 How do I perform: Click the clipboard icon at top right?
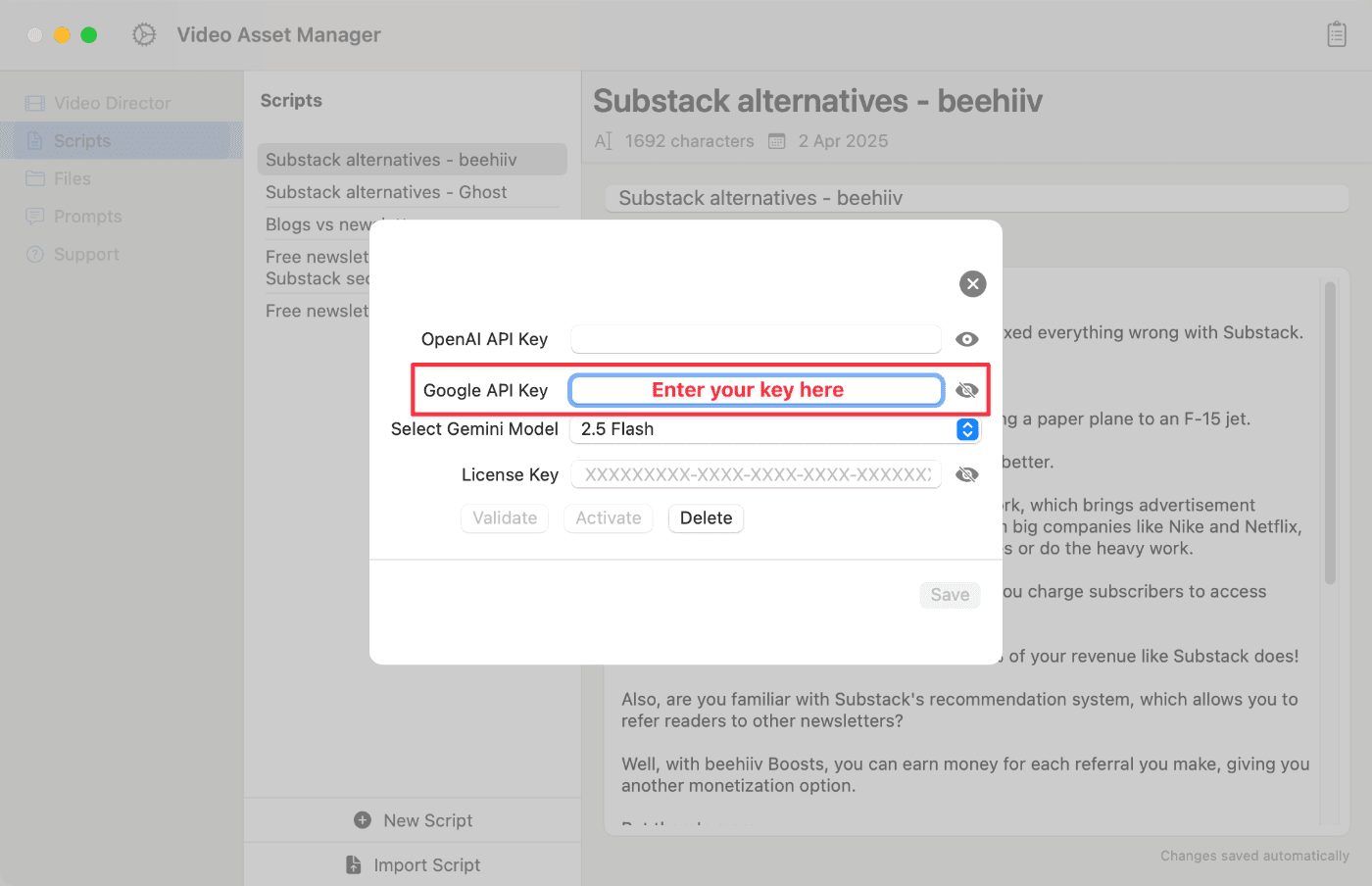[1337, 33]
